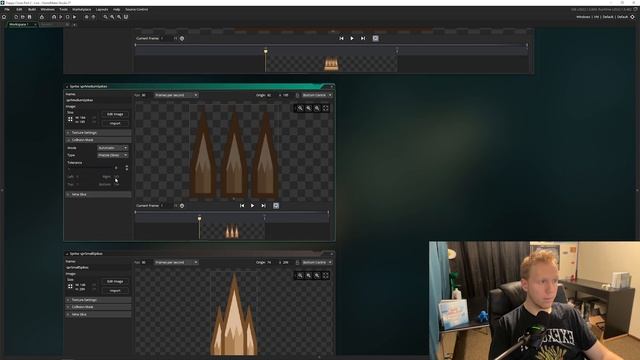Open the File menu

7,9
